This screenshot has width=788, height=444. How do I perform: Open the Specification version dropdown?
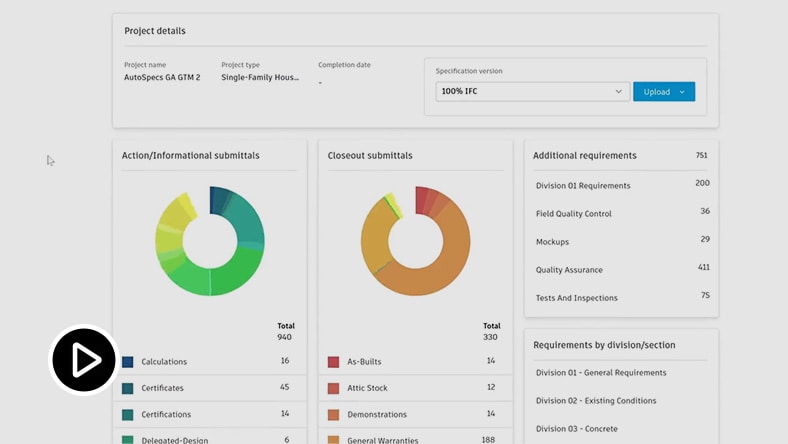(x=531, y=92)
